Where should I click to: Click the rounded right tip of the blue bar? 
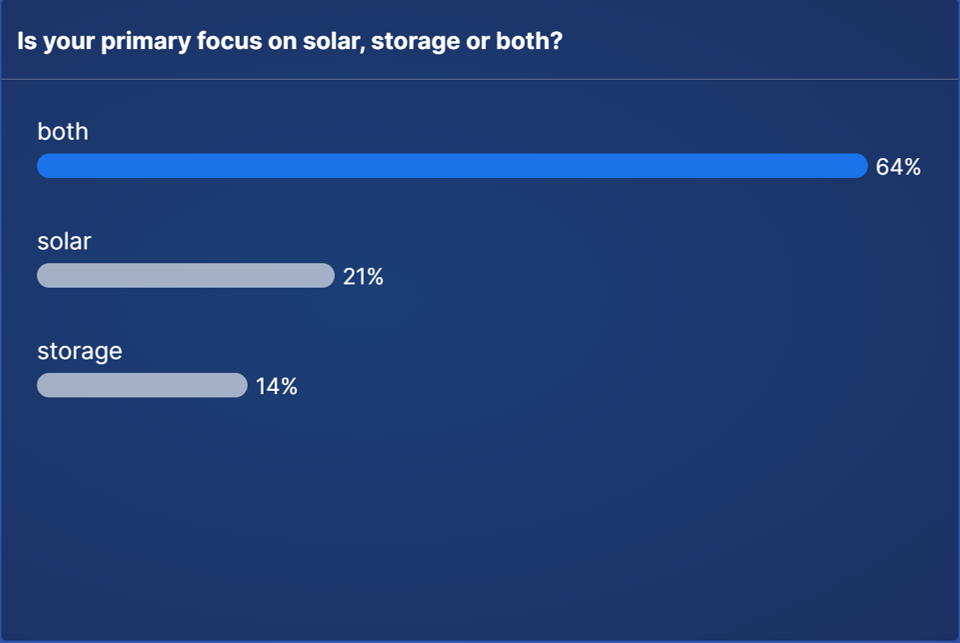tap(859, 166)
